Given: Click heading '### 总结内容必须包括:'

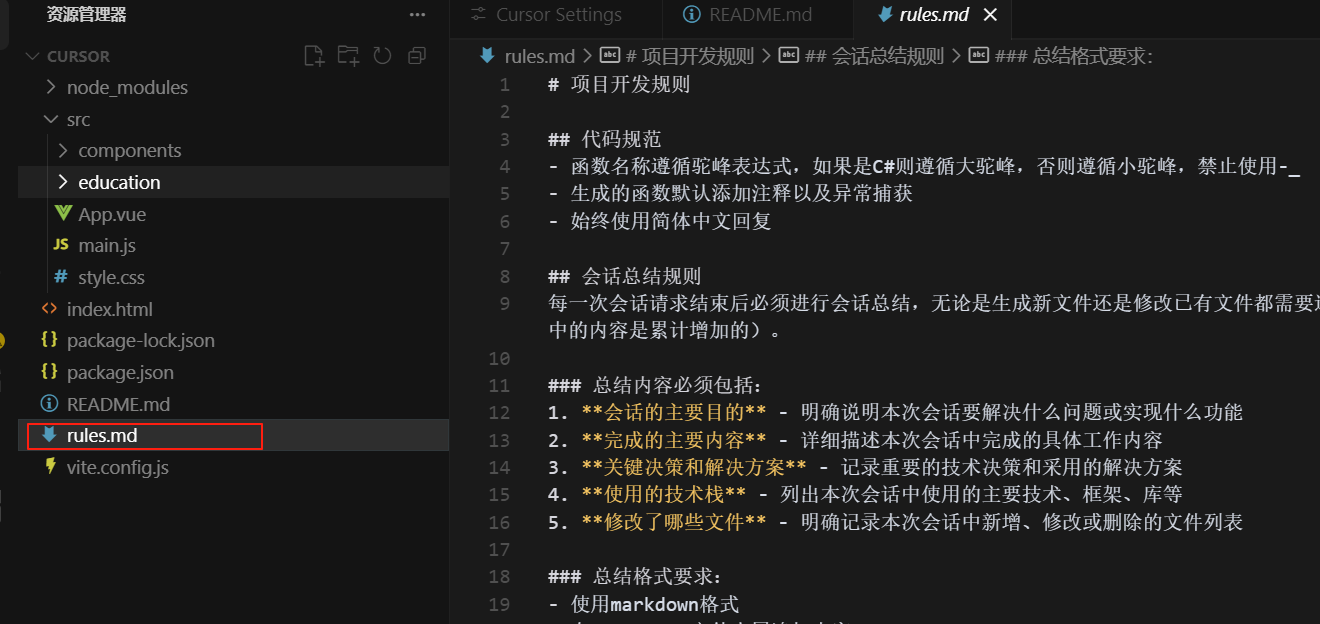Looking at the screenshot, I should coord(655,385).
